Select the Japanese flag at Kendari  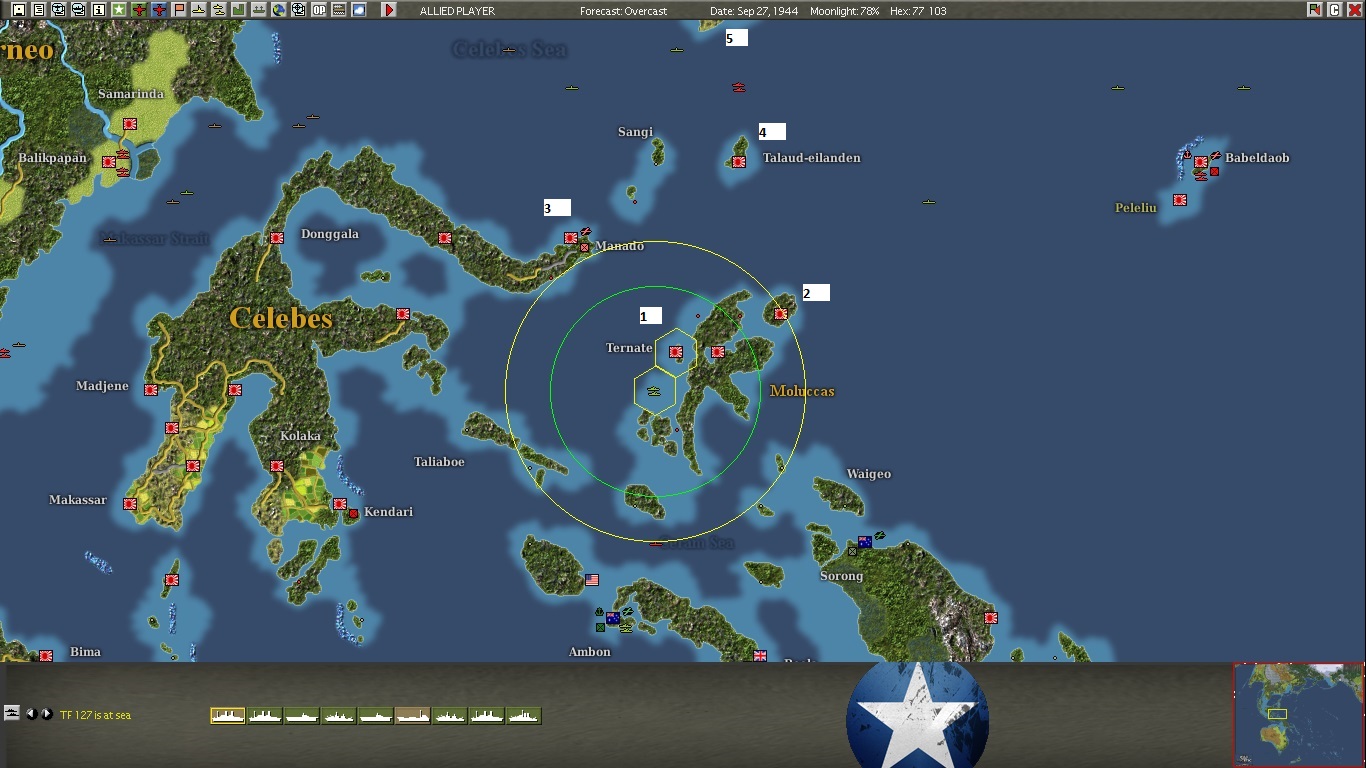pos(340,504)
